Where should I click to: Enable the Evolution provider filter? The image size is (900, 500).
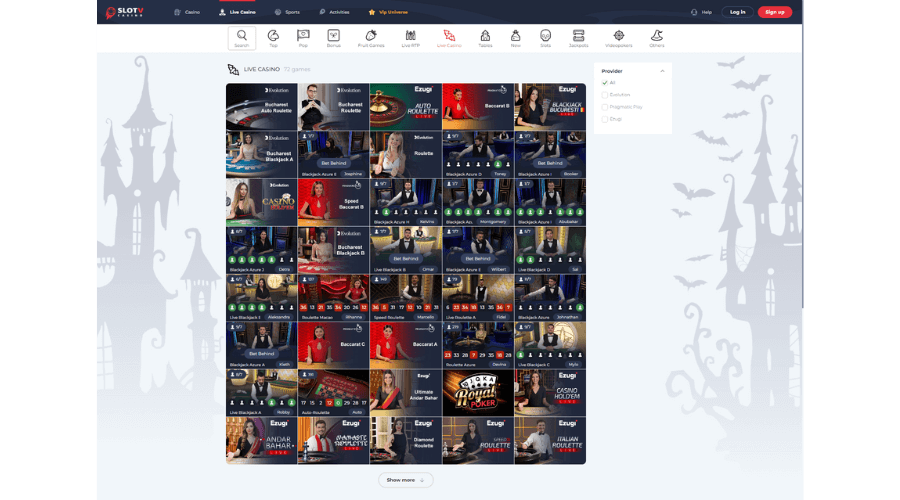[604, 95]
